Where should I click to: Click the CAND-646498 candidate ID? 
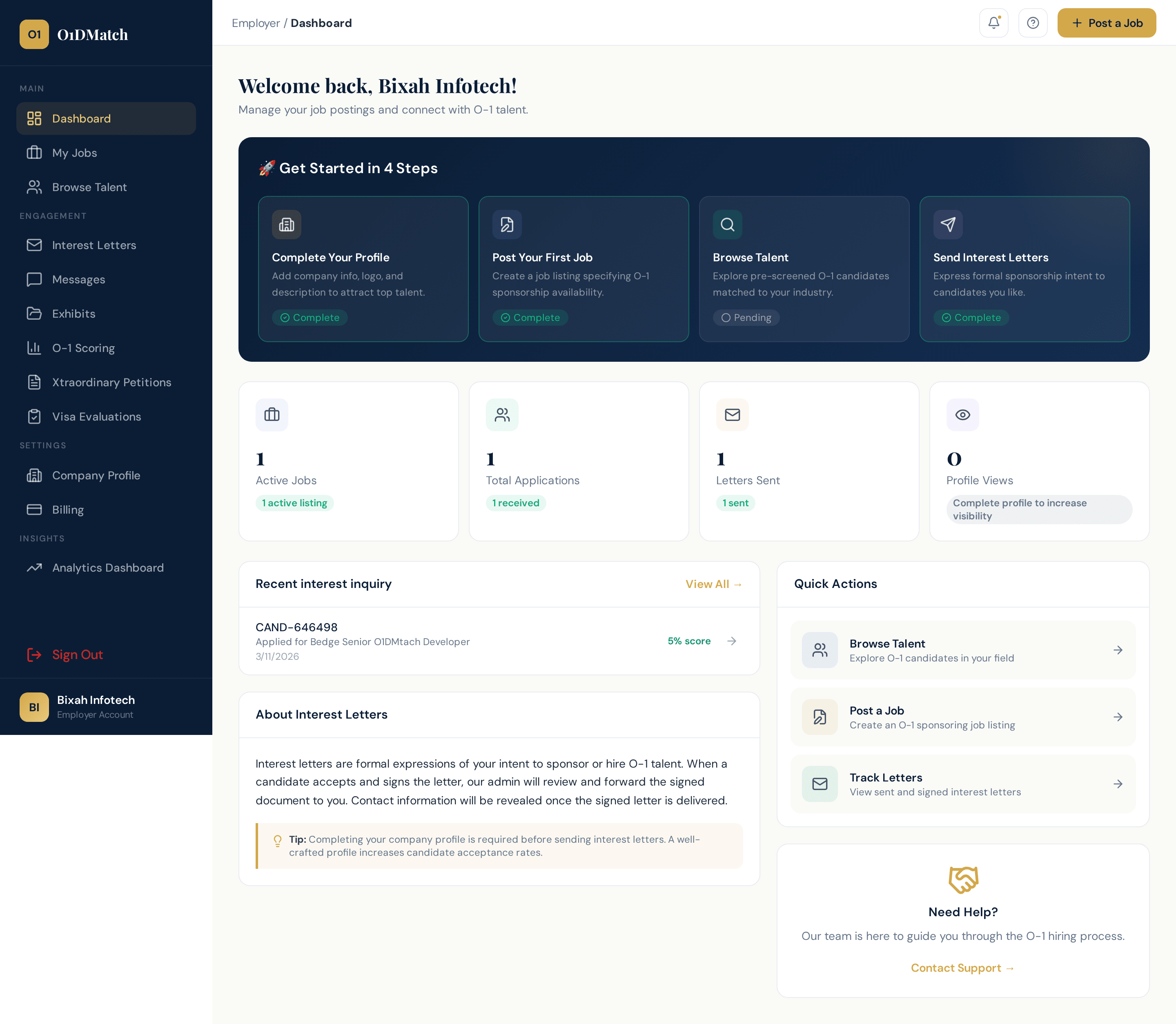(x=296, y=628)
